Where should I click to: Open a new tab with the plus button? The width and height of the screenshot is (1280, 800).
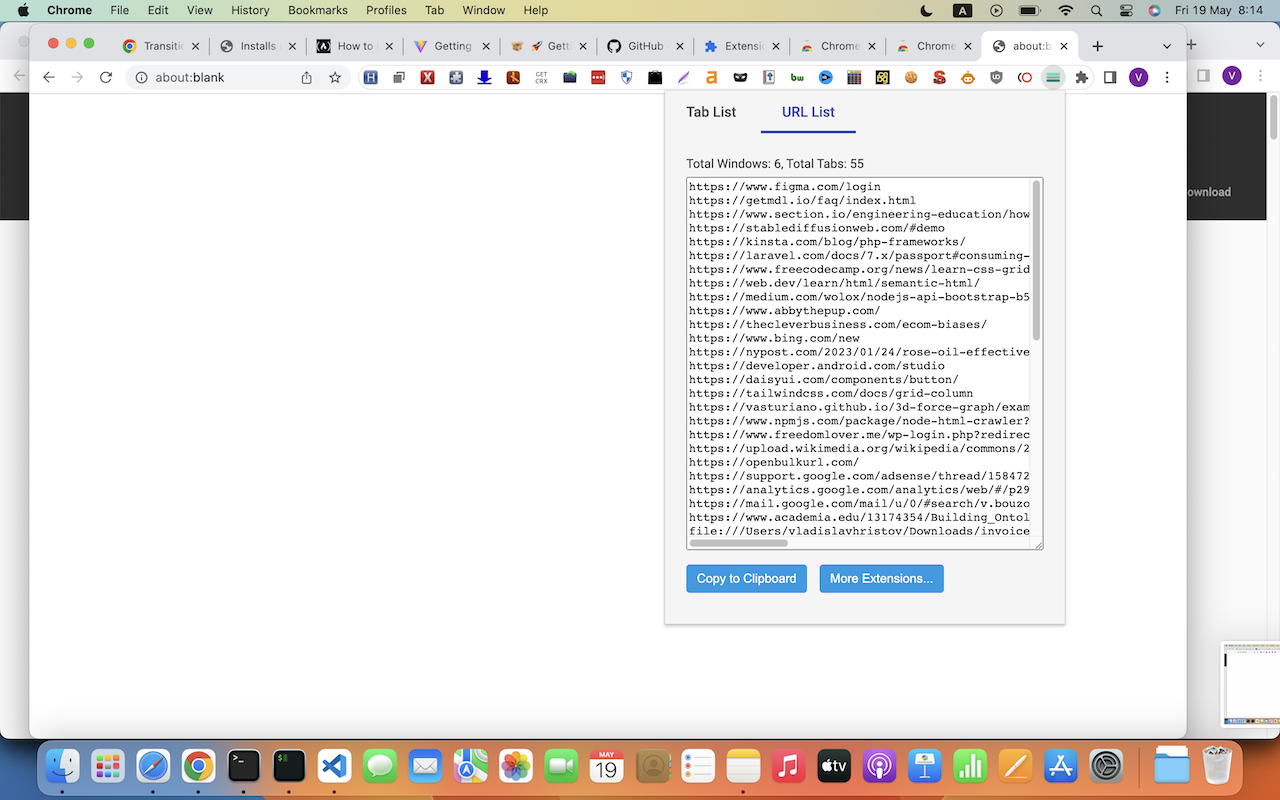tap(1097, 46)
